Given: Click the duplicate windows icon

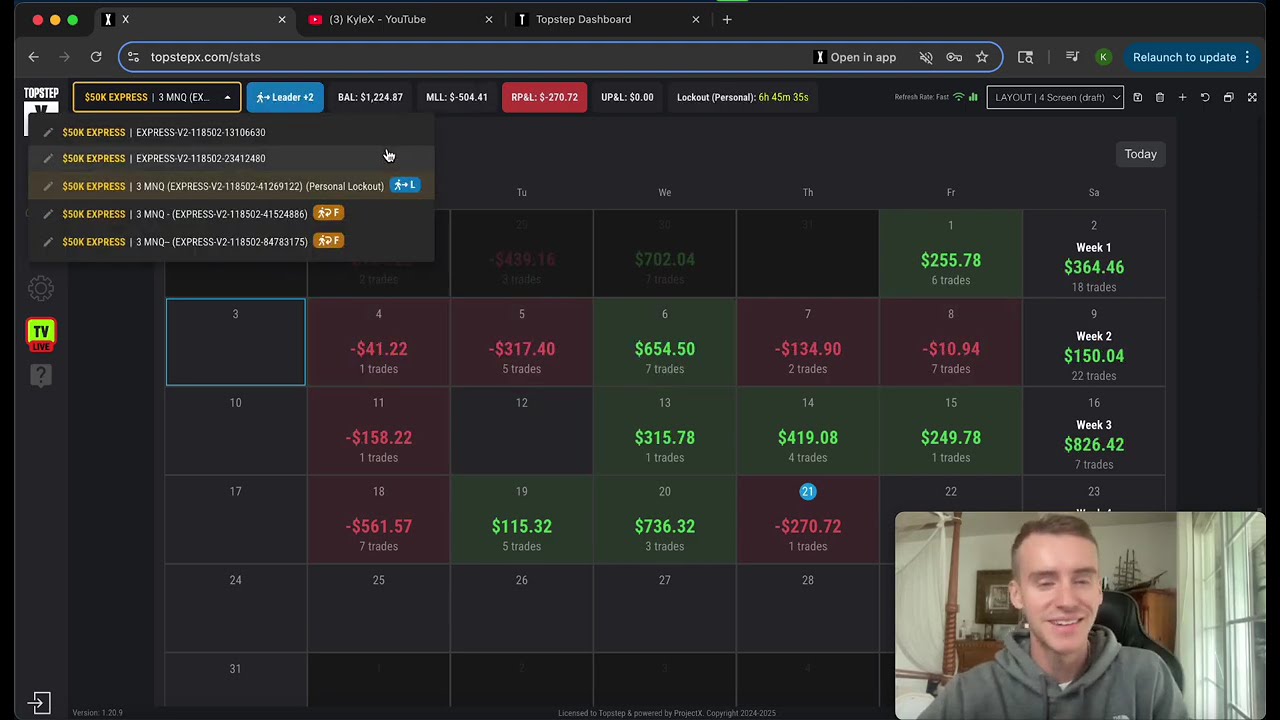Looking at the screenshot, I should pos(1228,97).
